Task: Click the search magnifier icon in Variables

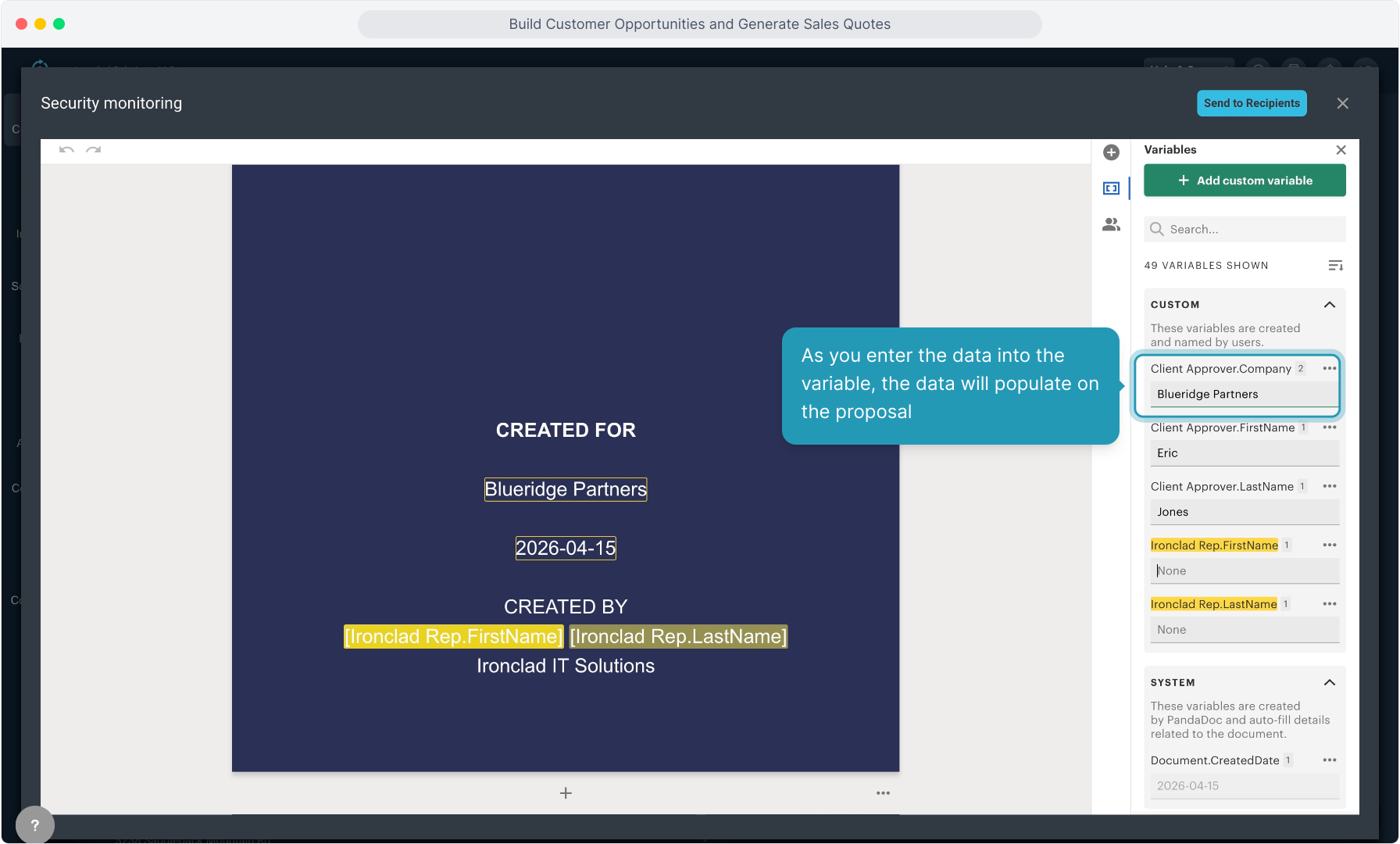Action: coord(1157,229)
